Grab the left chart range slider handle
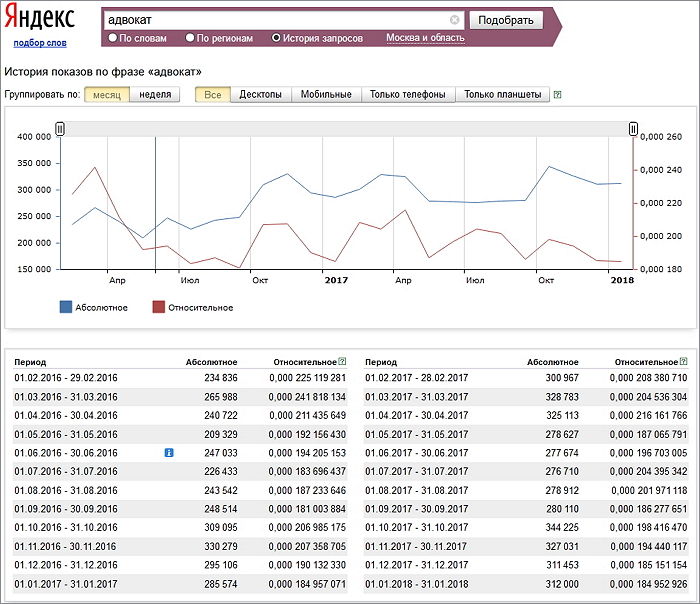Image resolution: width=700 pixels, height=604 pixels. pos(60,129)
